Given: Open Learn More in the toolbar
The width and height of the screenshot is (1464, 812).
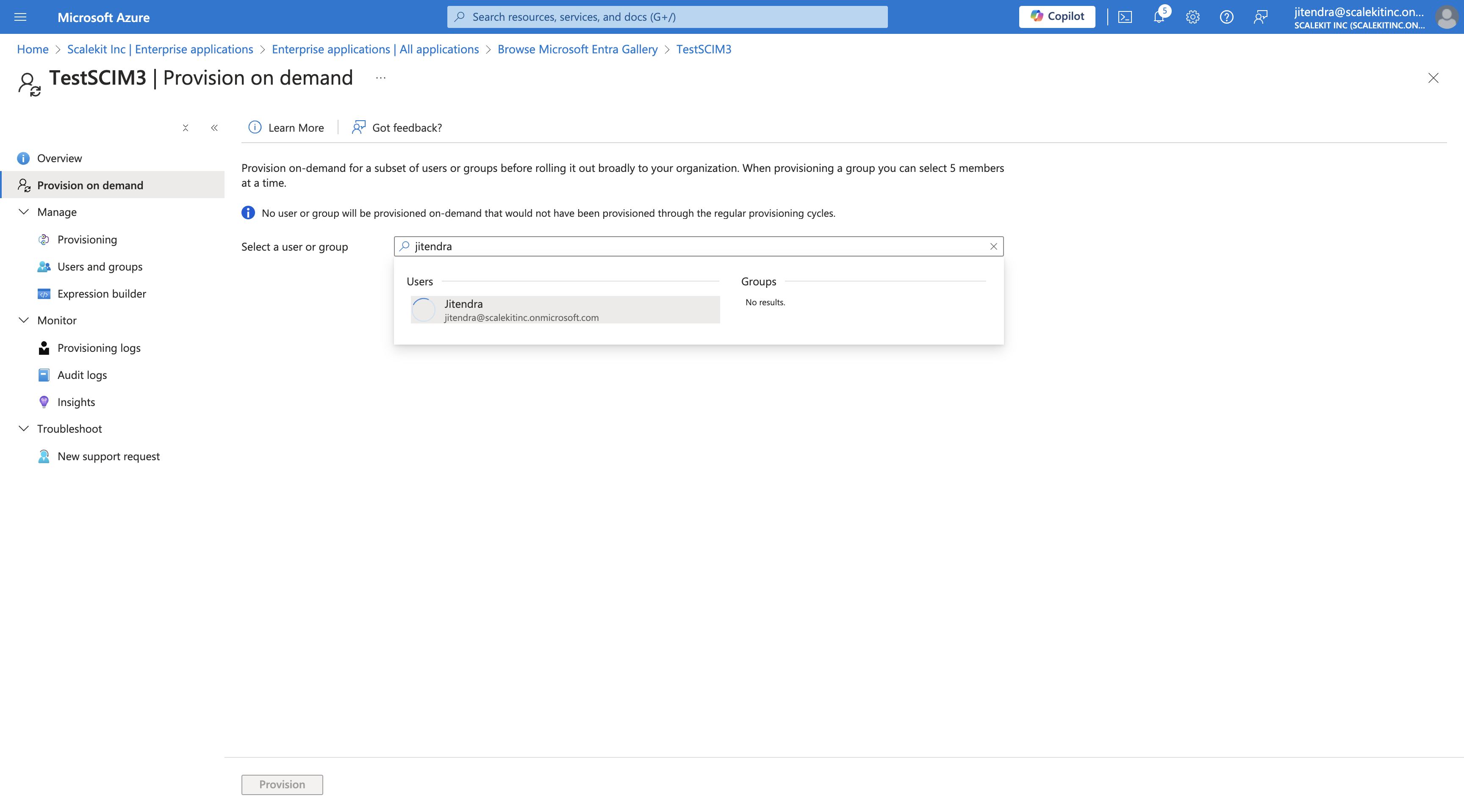Looking at the screenshot, I should 286,128.
